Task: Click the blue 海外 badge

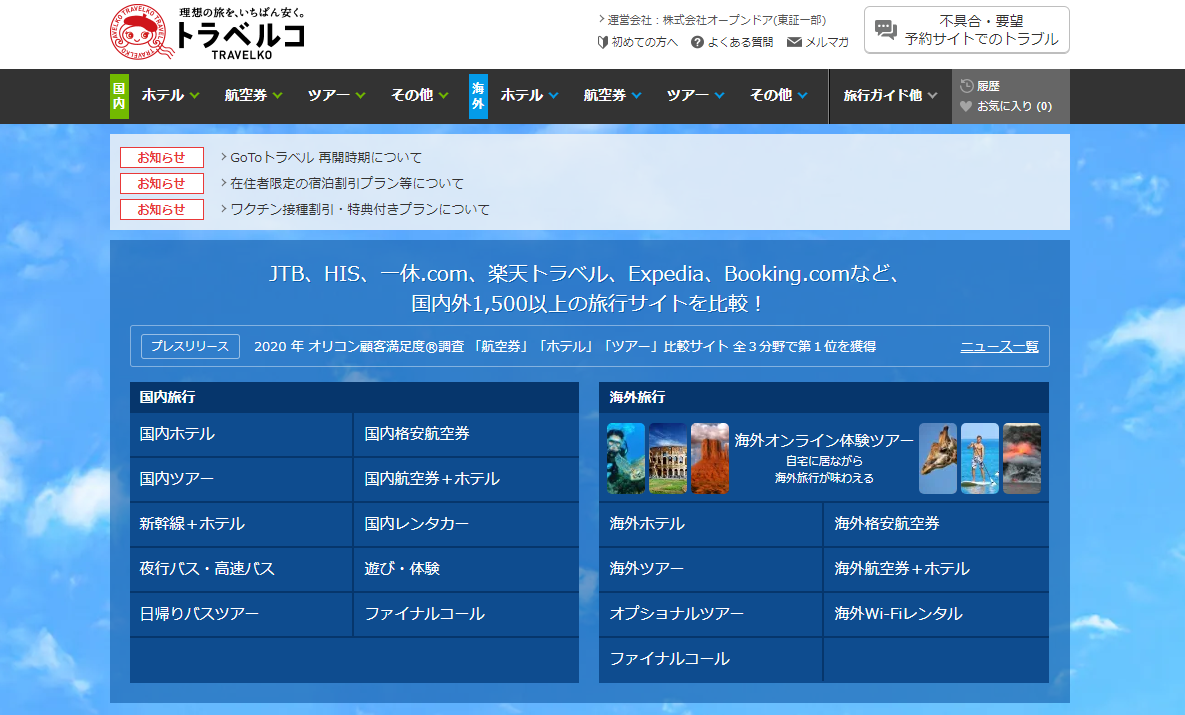Action: (x=478, y=96)
